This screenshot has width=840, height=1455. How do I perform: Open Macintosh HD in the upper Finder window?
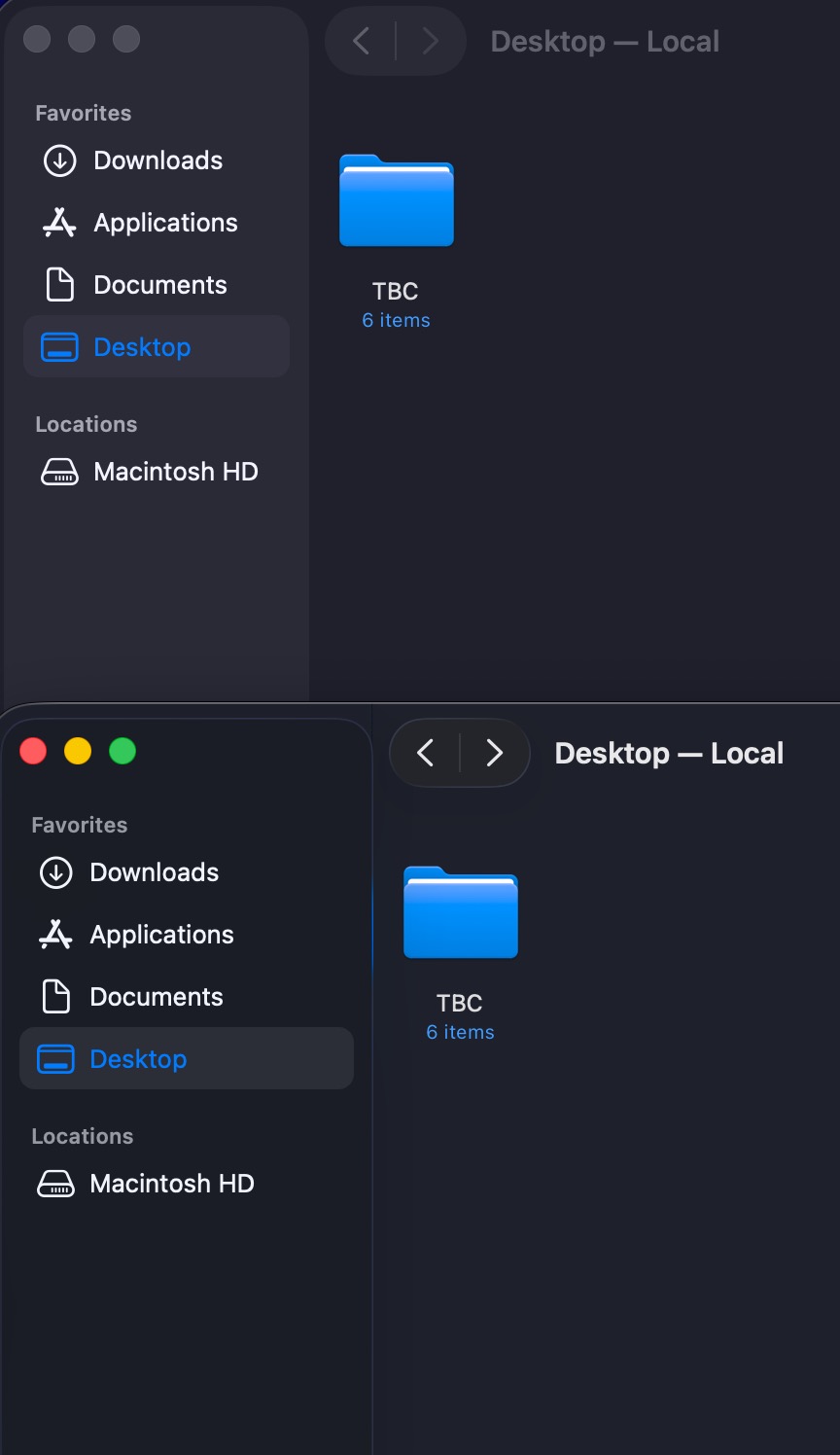(157, 472)
